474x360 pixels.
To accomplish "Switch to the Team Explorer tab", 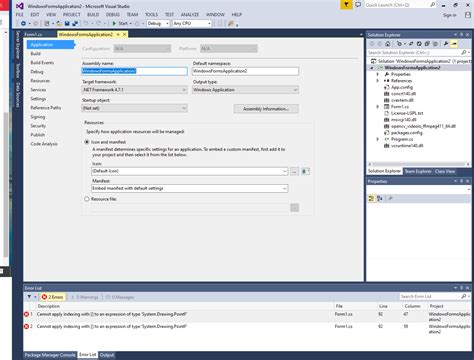I will (418, 171).
